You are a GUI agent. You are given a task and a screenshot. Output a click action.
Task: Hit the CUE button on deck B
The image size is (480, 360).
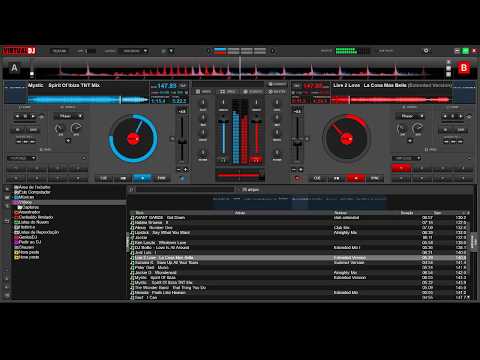(317, 178)
